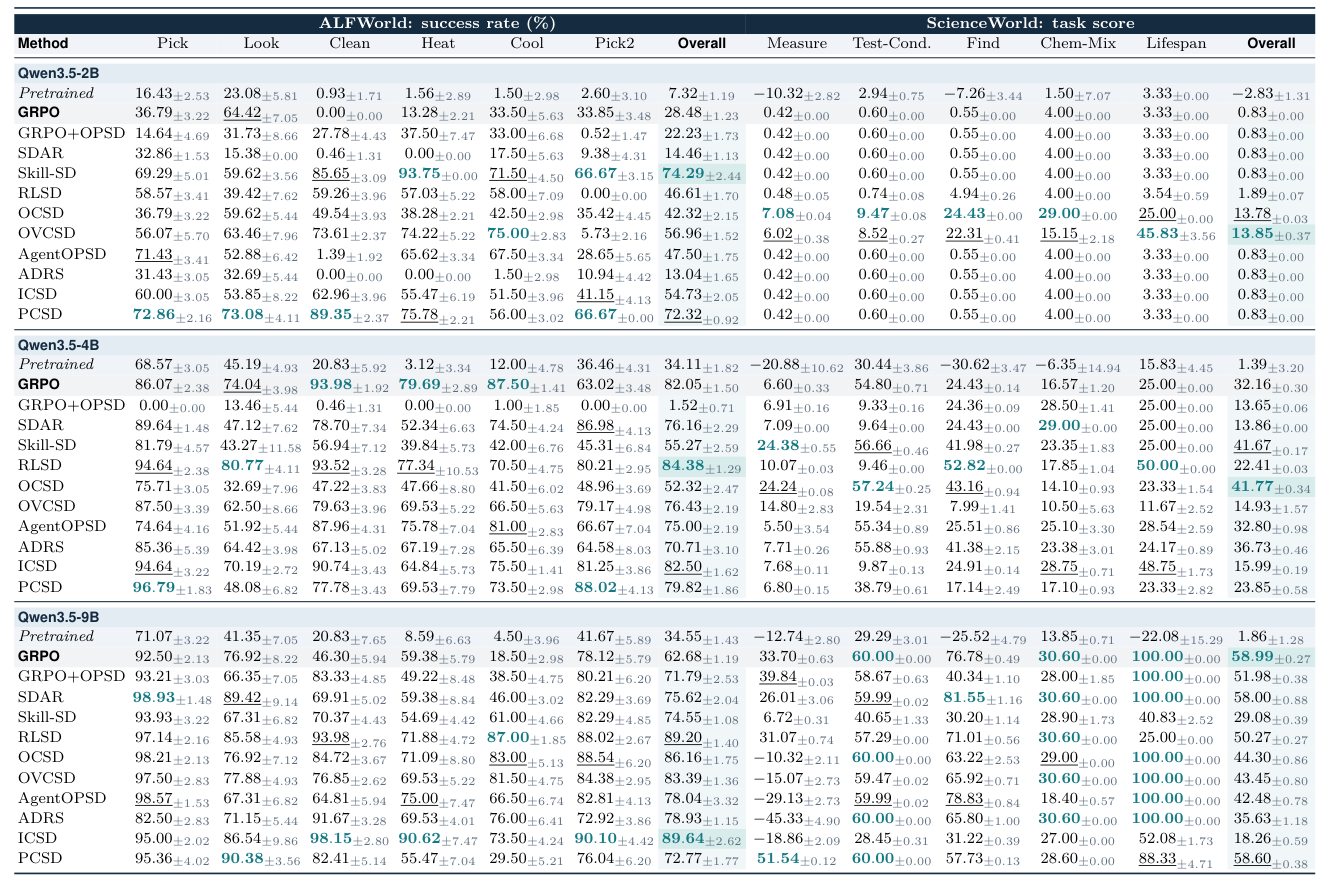
Task: Select the "Qwen3.5-4B" section heading
Action: pos(58,344)
